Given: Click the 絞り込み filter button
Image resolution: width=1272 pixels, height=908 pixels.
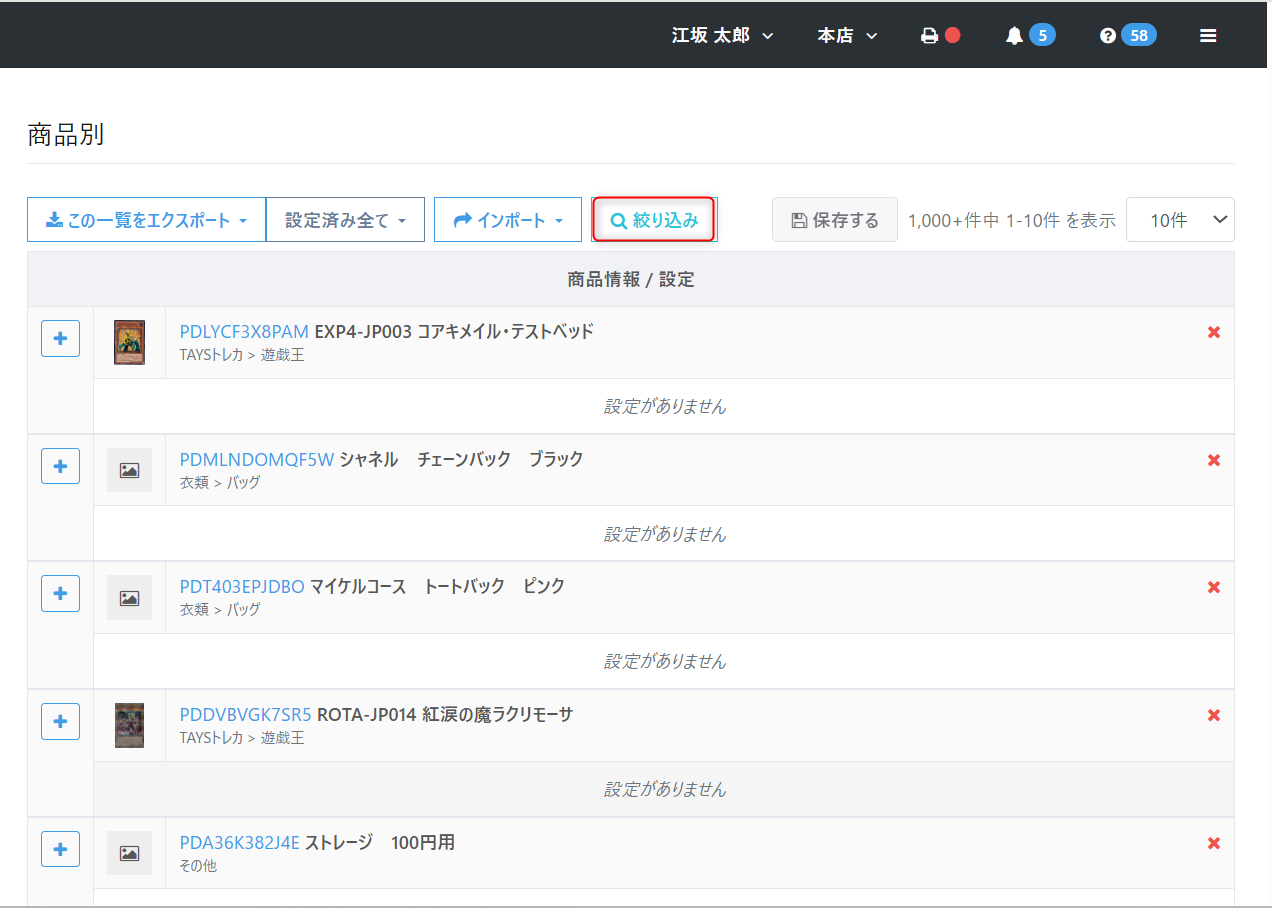Looking at the screenshot, I should [x=654, y=220].
